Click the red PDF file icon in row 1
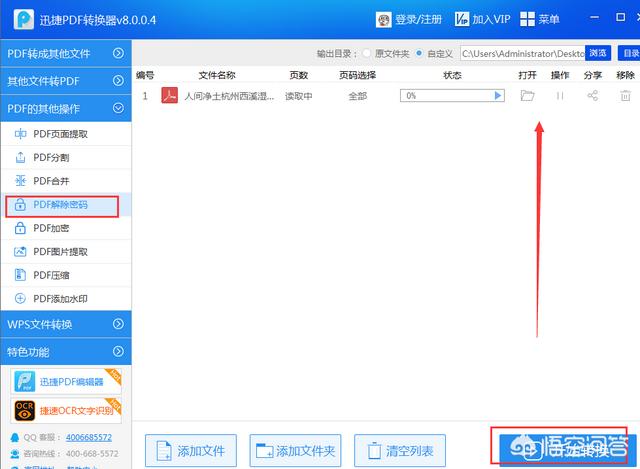The height and width of the screenshot is (469, 640). click(x=169, y=96)
